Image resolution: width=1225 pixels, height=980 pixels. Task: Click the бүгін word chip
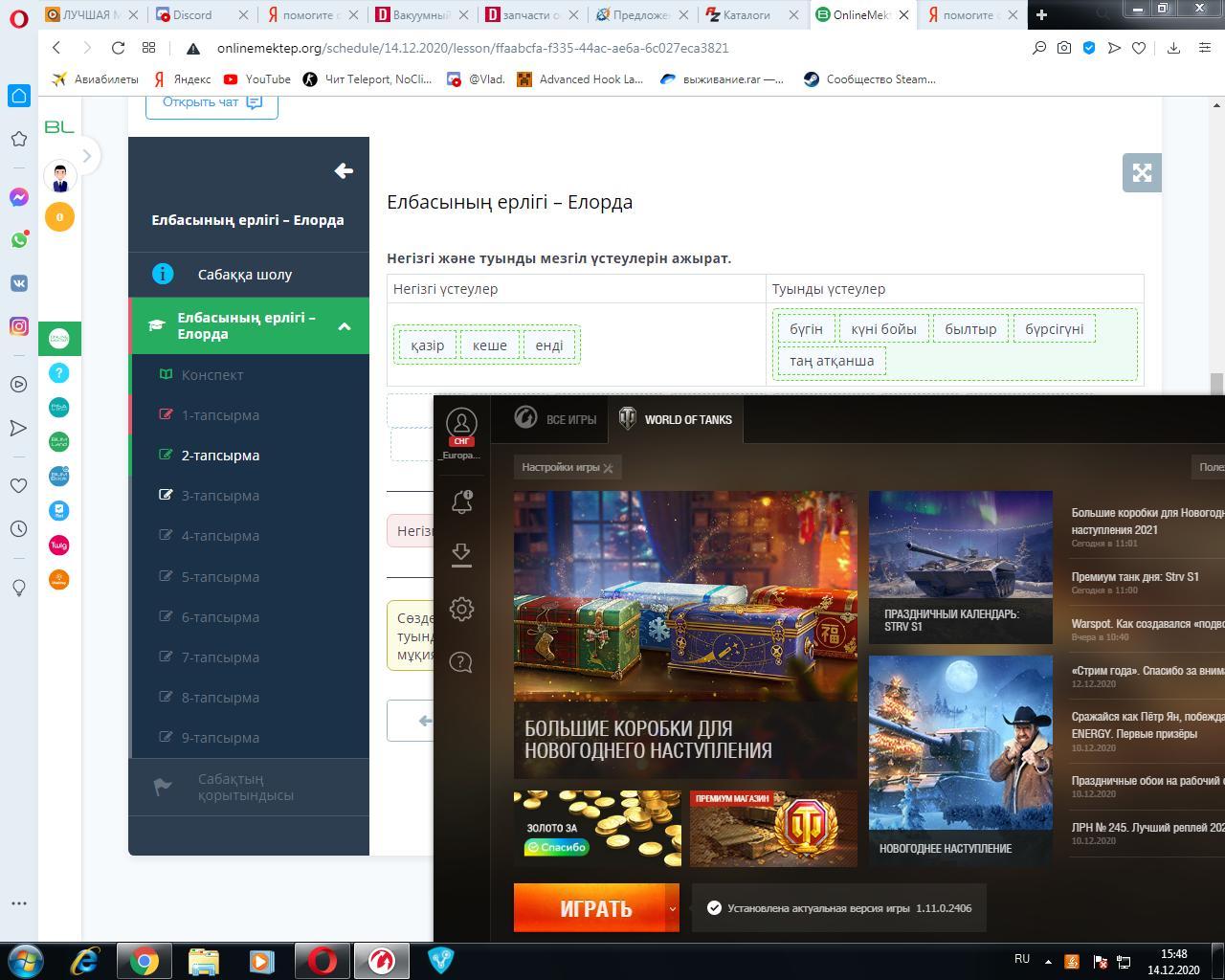(x=806, y=329)
